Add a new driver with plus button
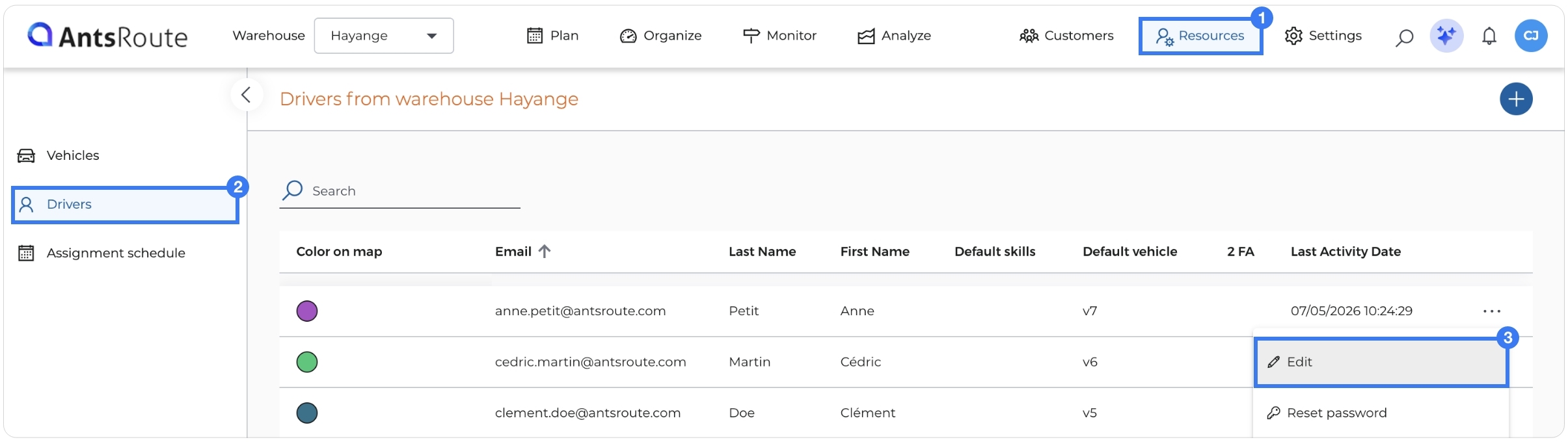The width and height of the screenshot is (1568, 442). click(x=1516, y=99)
